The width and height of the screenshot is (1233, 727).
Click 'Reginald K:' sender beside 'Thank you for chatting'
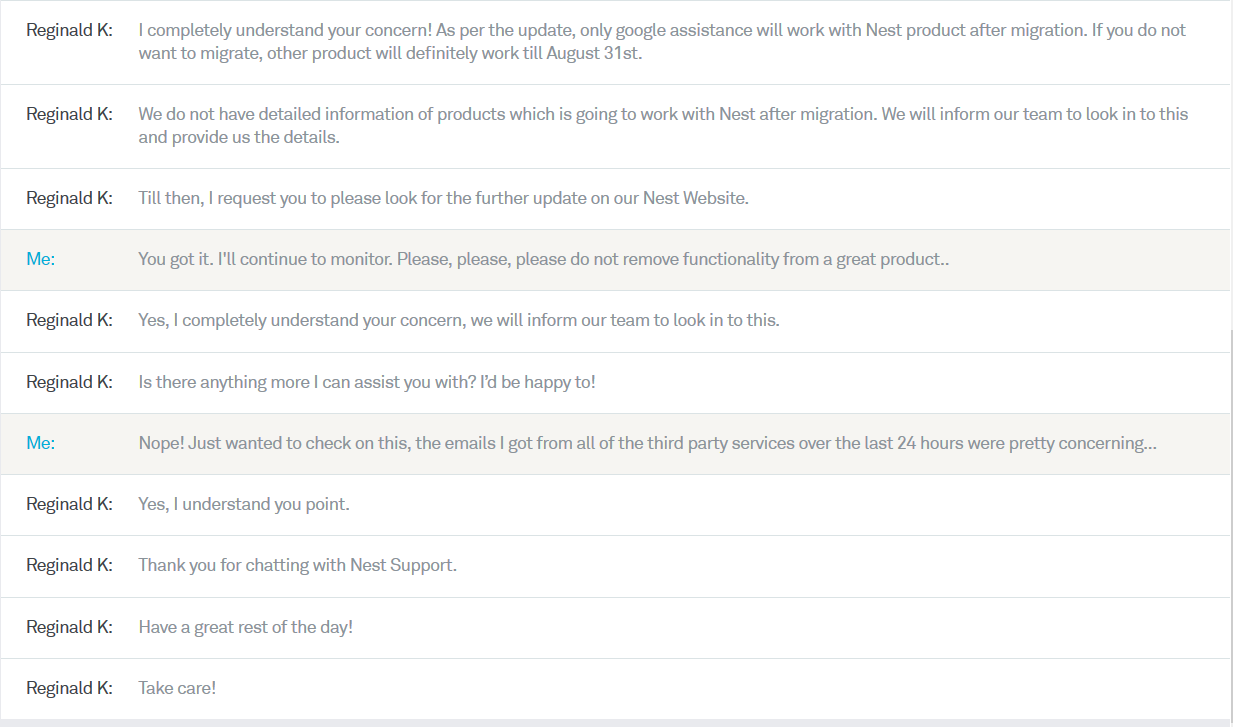pos(69,565)
